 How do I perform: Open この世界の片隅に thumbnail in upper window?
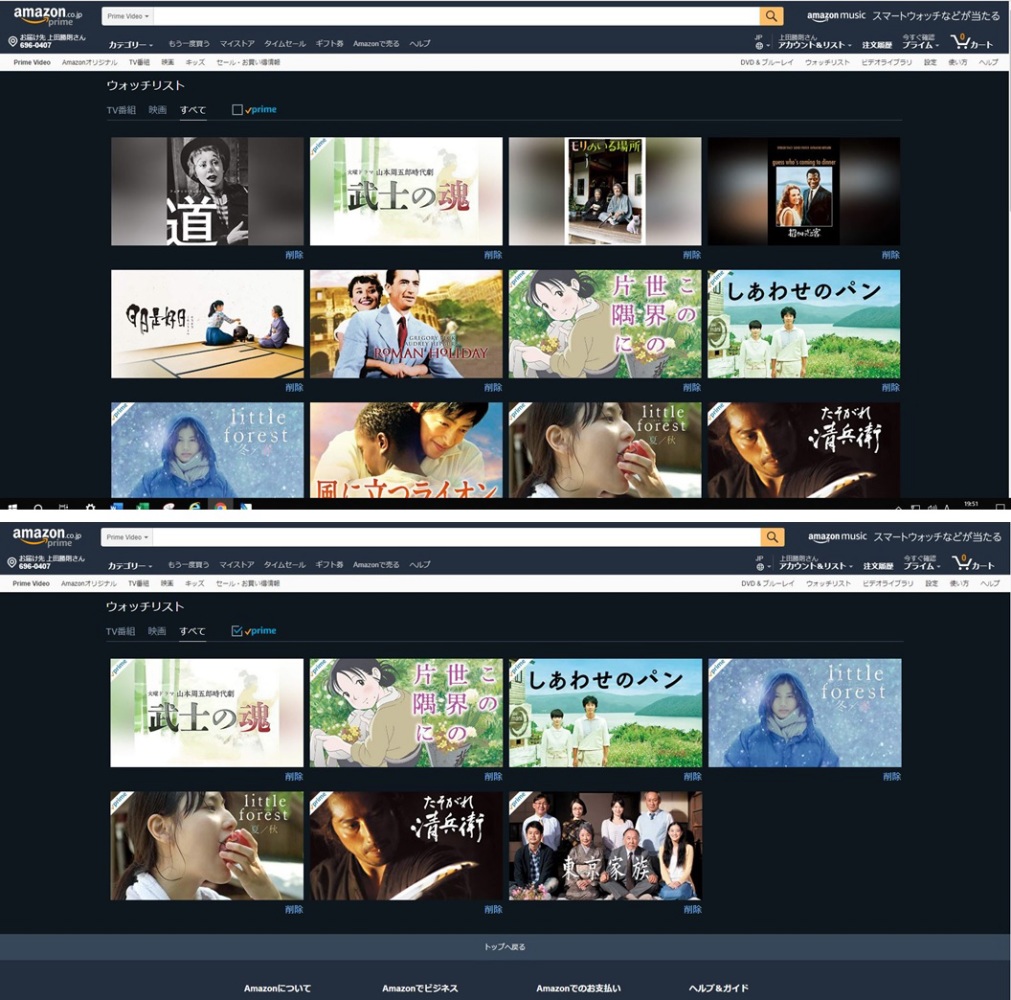point(605,324)
